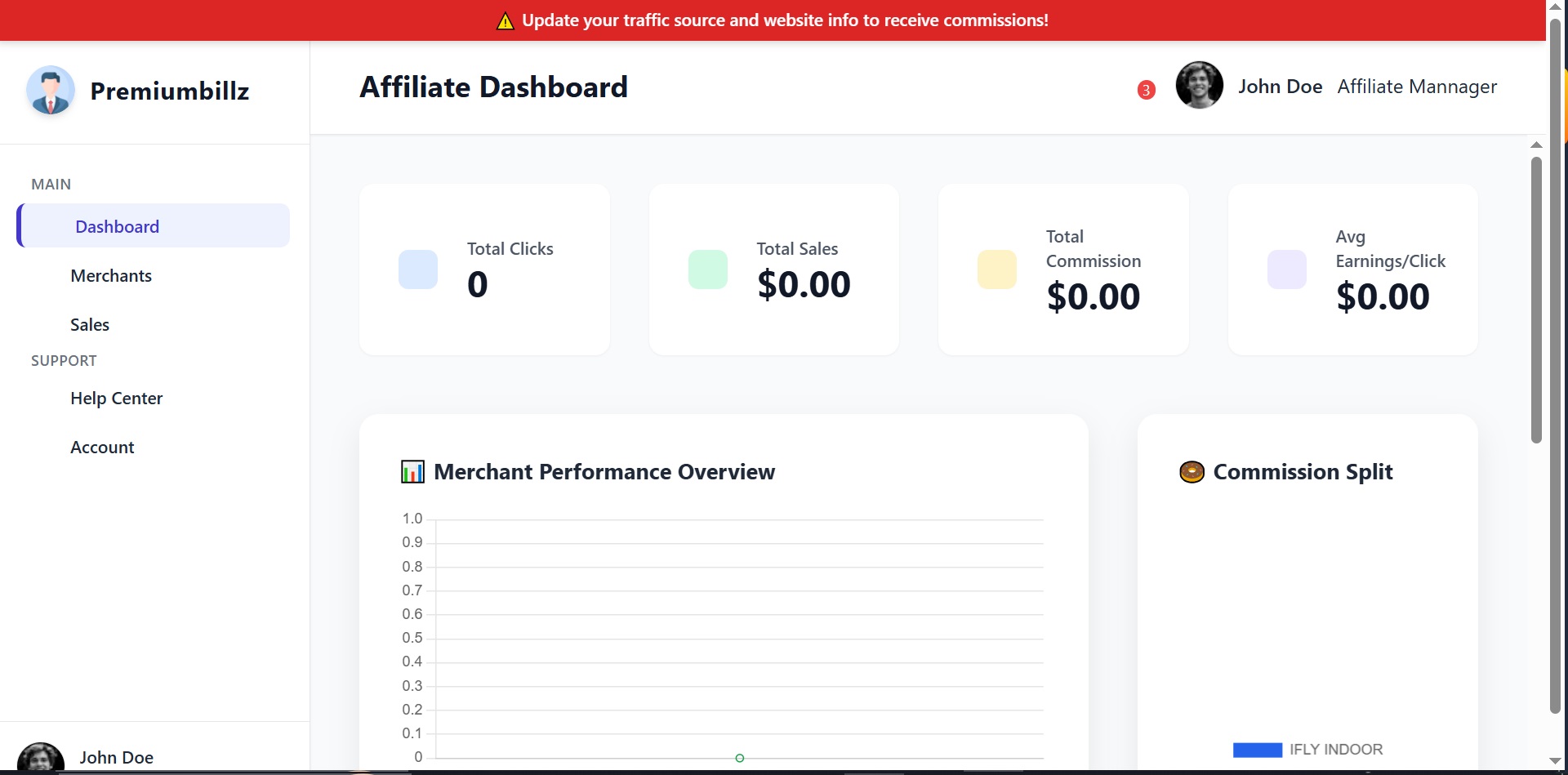The image size is (1568, 775).
Task: Click the inner scrollbar up arrow
Action: pos(1536,145)
